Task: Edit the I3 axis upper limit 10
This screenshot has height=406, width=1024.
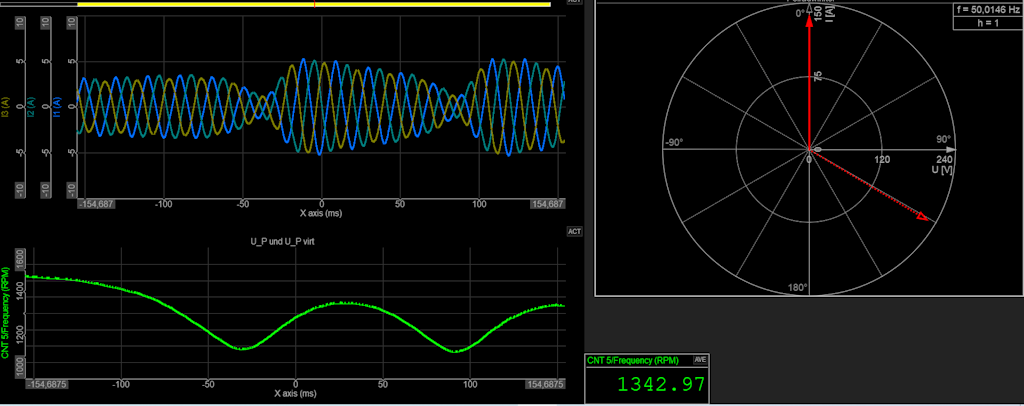Action: (x=19, y=23)
